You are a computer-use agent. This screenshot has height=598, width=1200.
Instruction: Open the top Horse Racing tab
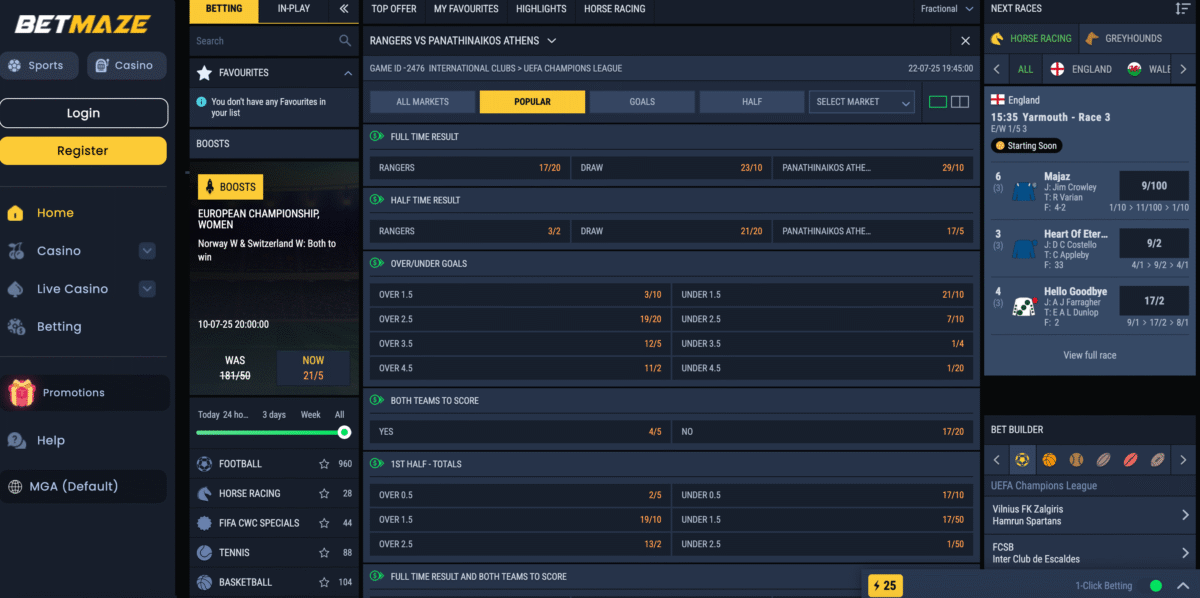tap(615, 9)
